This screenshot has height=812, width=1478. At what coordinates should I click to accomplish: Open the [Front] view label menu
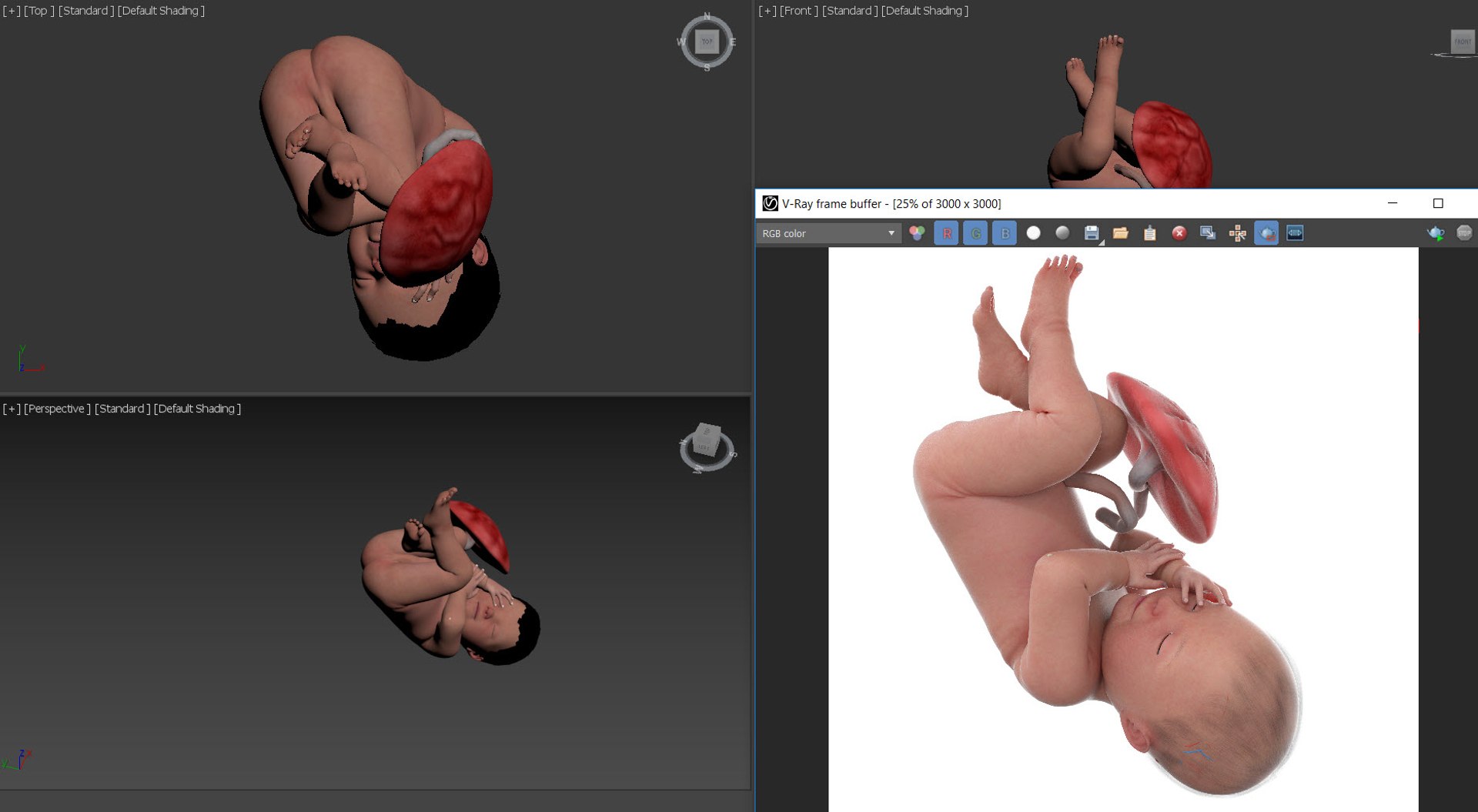799,11
